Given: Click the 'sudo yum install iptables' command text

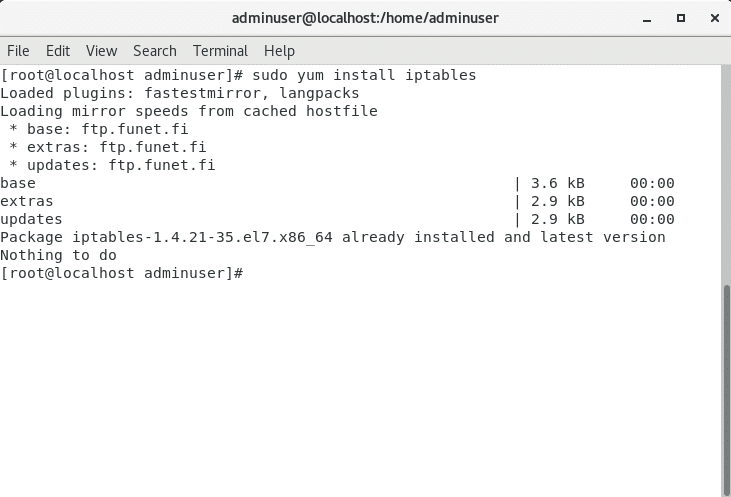Looking at the screenshot, I should (x=364, y=75).
